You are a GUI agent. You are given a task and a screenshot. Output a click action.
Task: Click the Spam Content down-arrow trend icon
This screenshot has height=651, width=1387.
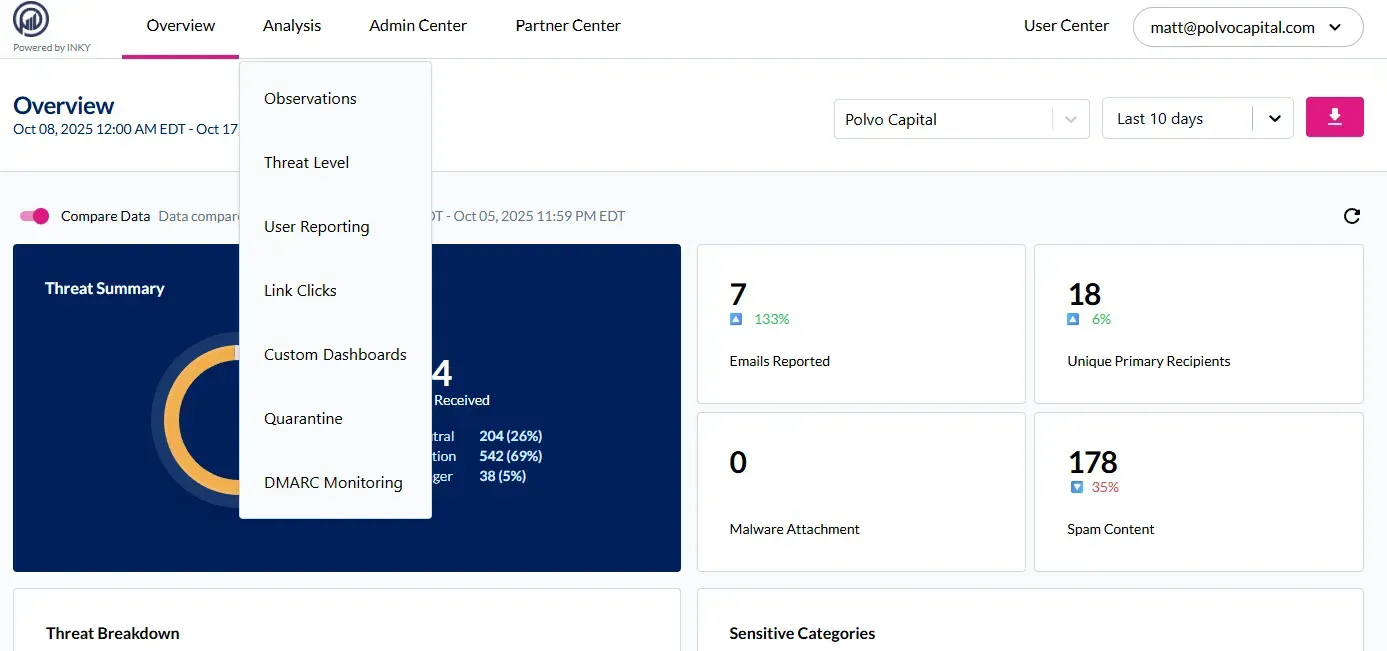(1076, 488)
